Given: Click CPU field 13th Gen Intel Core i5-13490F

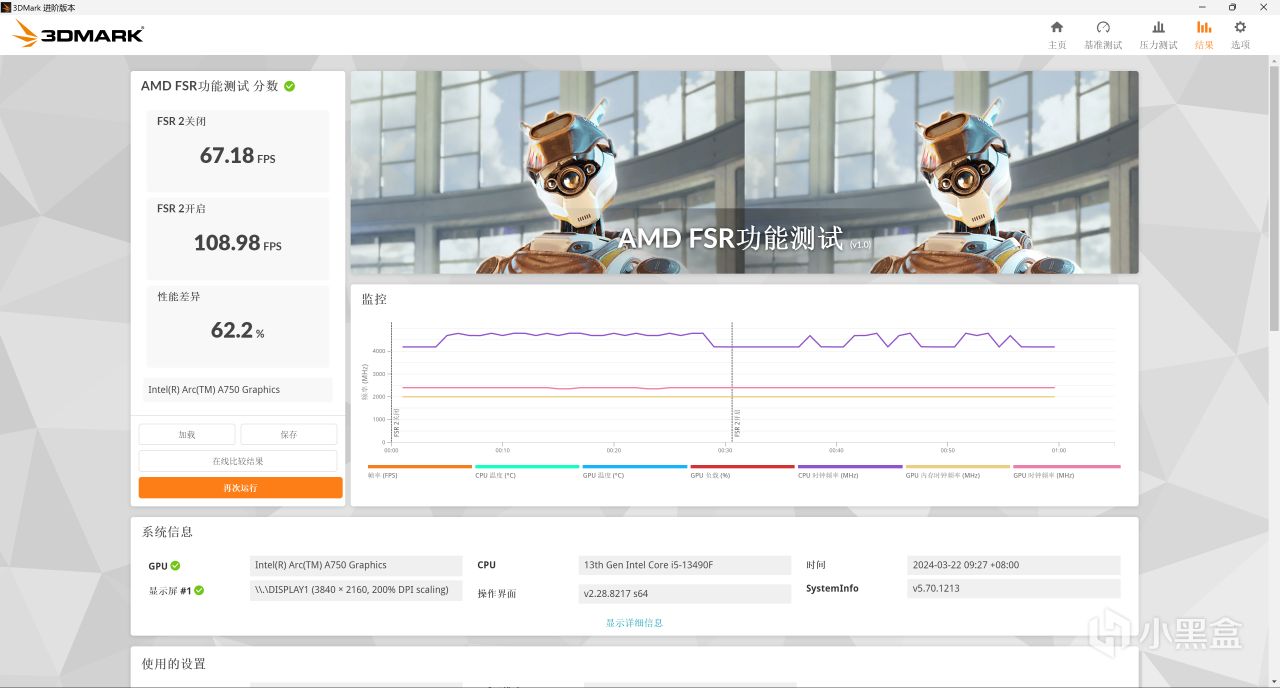Looking at the screenshot, I should pos(685,565).
